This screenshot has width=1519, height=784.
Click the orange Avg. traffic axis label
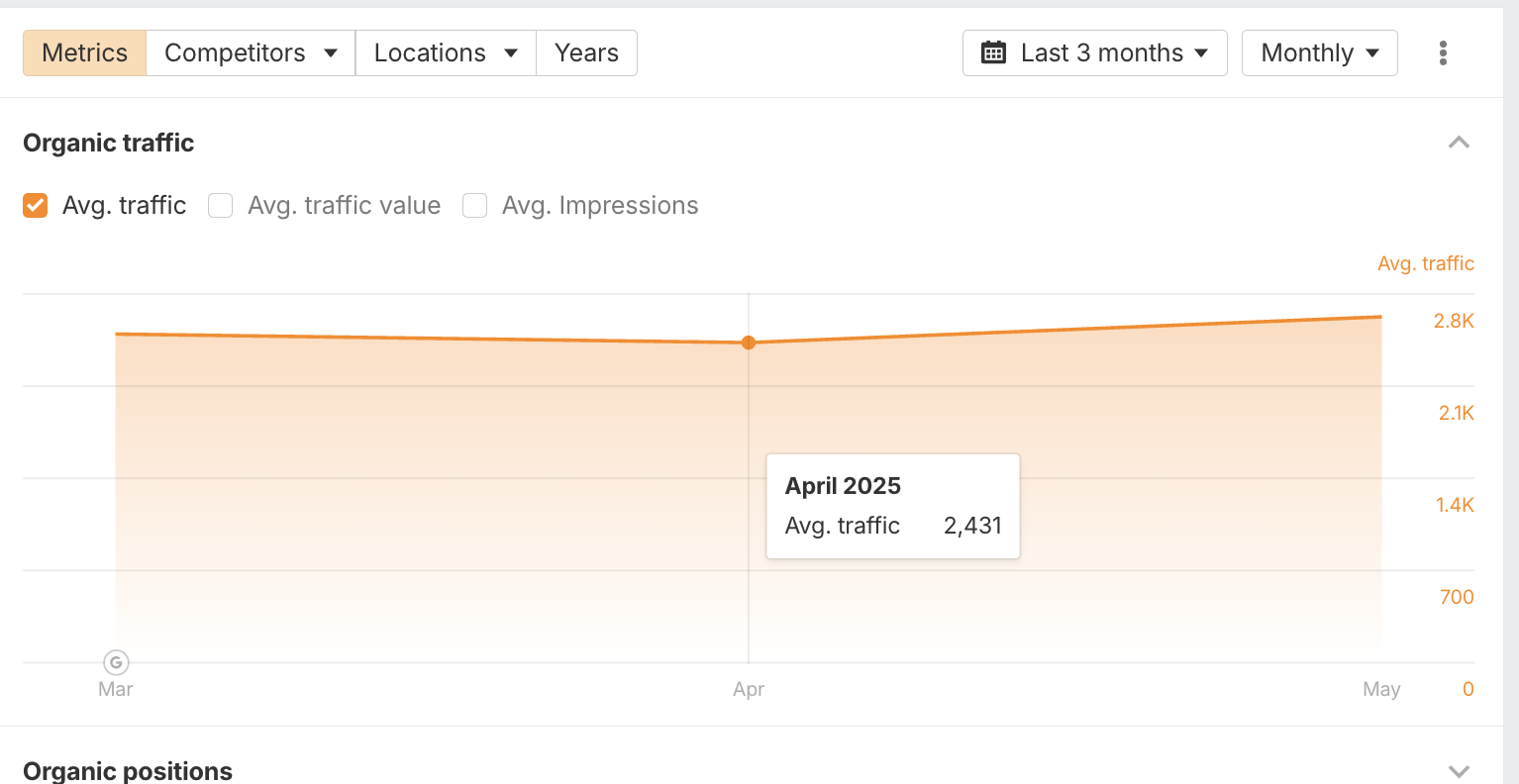tap(1425, 262)
